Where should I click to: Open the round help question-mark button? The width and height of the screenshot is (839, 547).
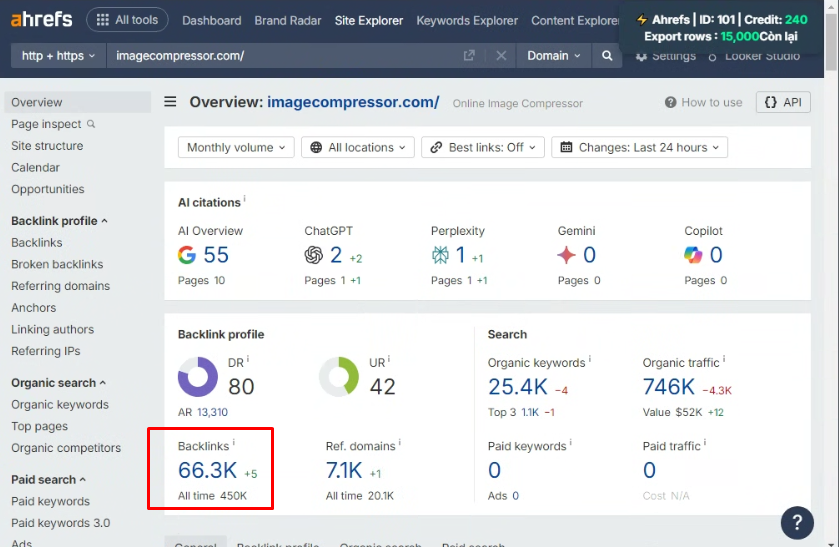point(797,523)
